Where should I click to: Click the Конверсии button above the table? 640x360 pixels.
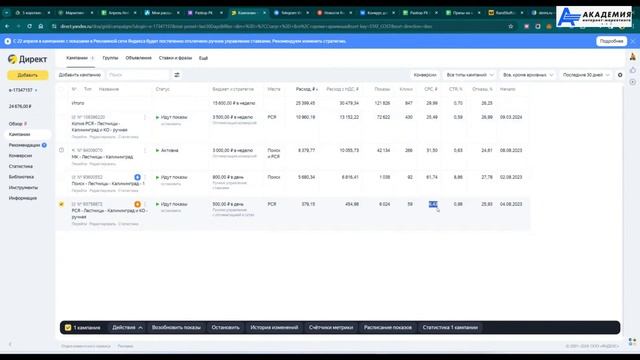click(x=425, y=75)
